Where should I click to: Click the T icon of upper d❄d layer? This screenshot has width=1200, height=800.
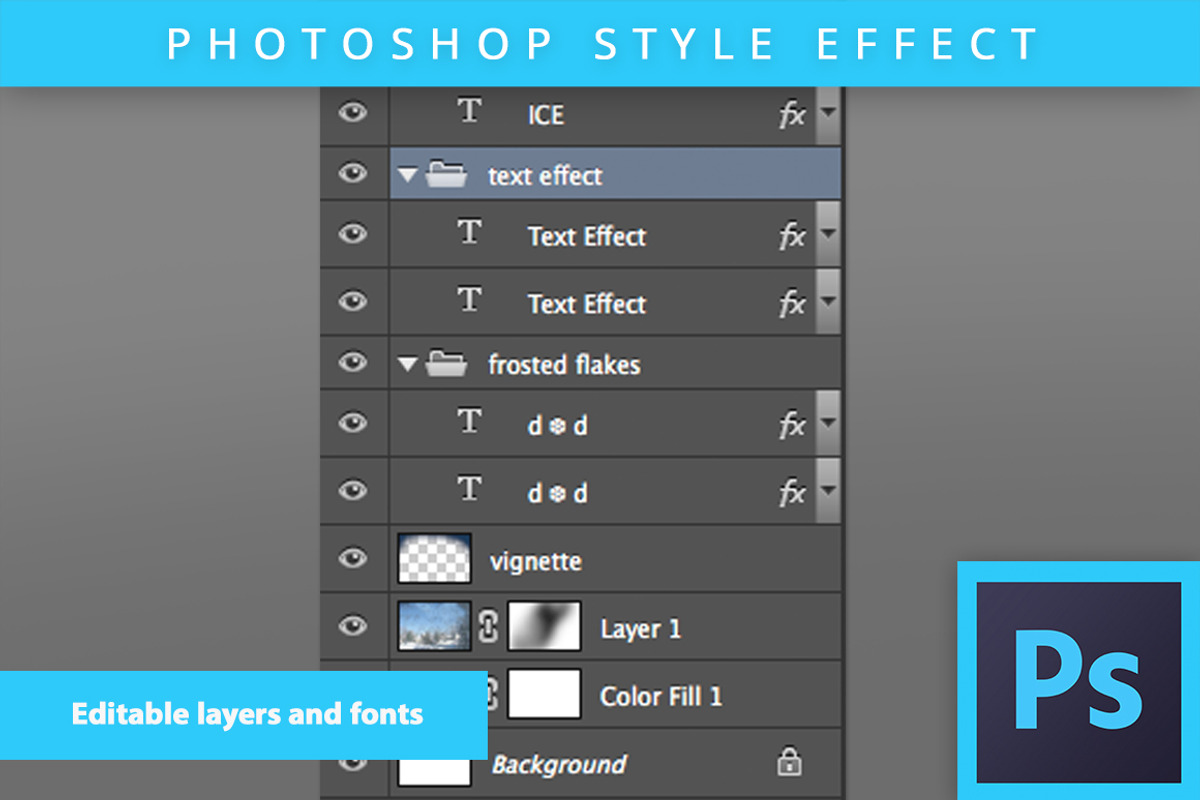click(x=469, y=421)
